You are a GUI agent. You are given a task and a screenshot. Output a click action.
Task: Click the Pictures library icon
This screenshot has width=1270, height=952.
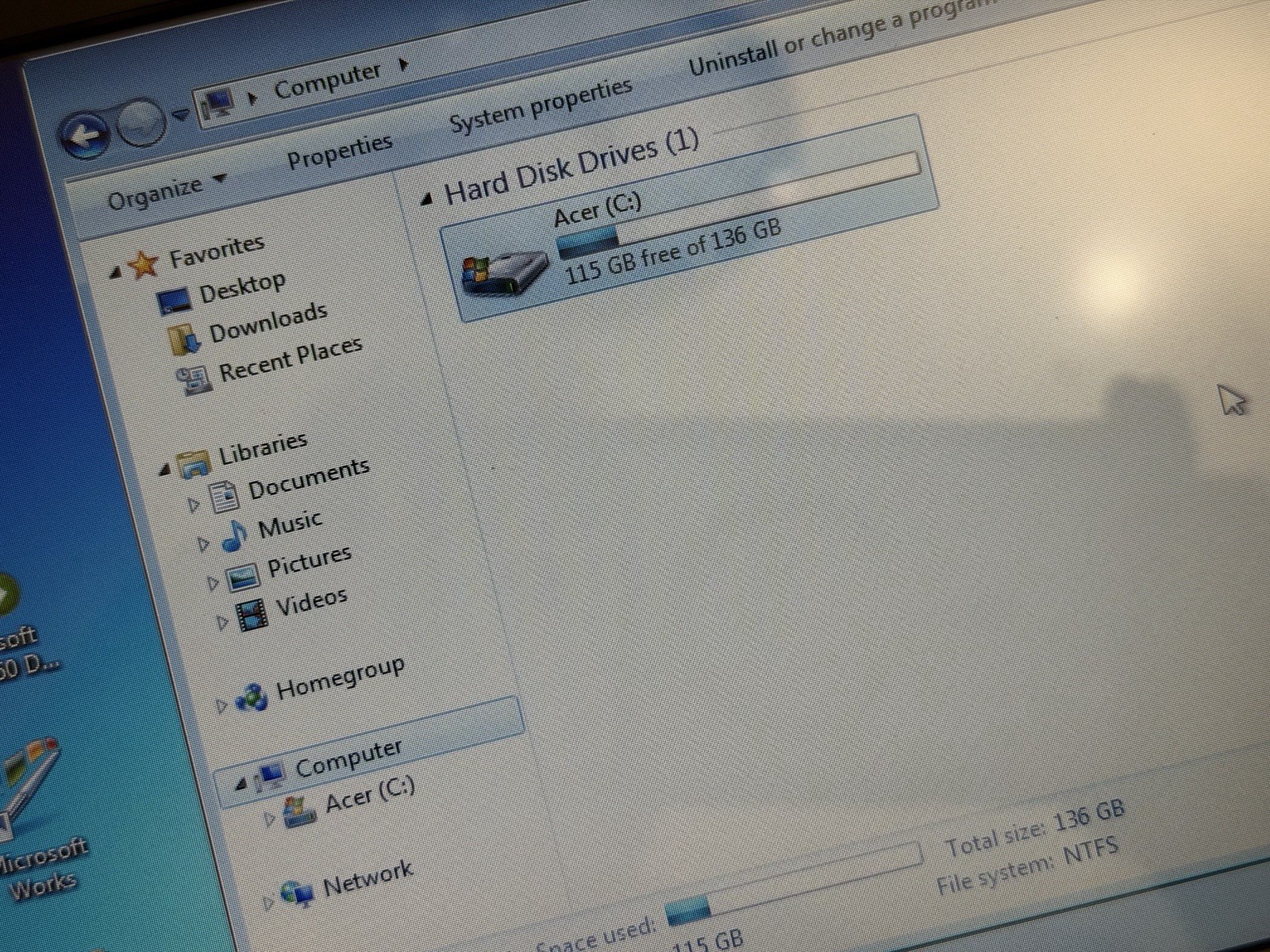243,578
